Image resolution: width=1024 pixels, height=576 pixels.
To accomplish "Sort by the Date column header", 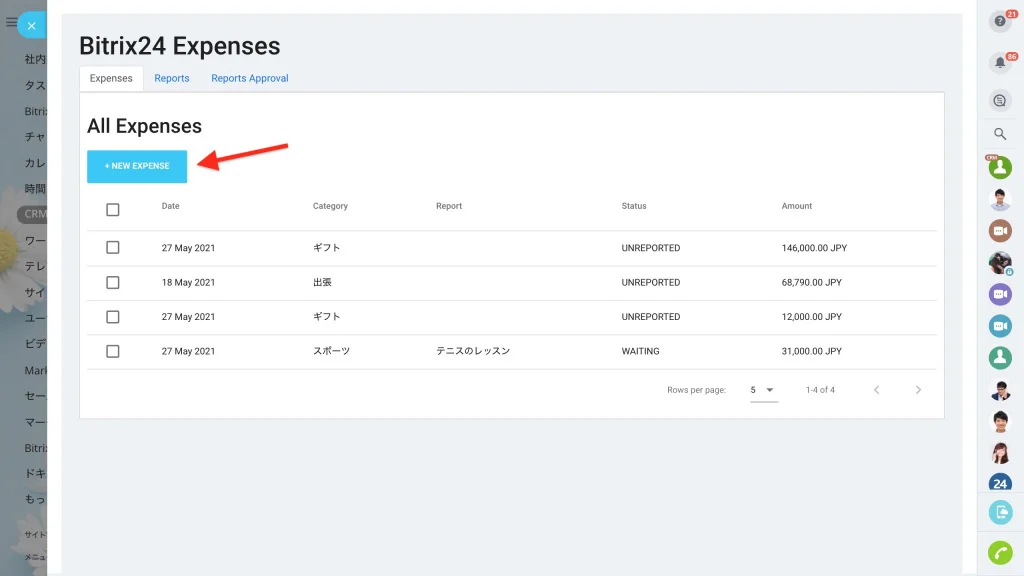I will [170, 206].
